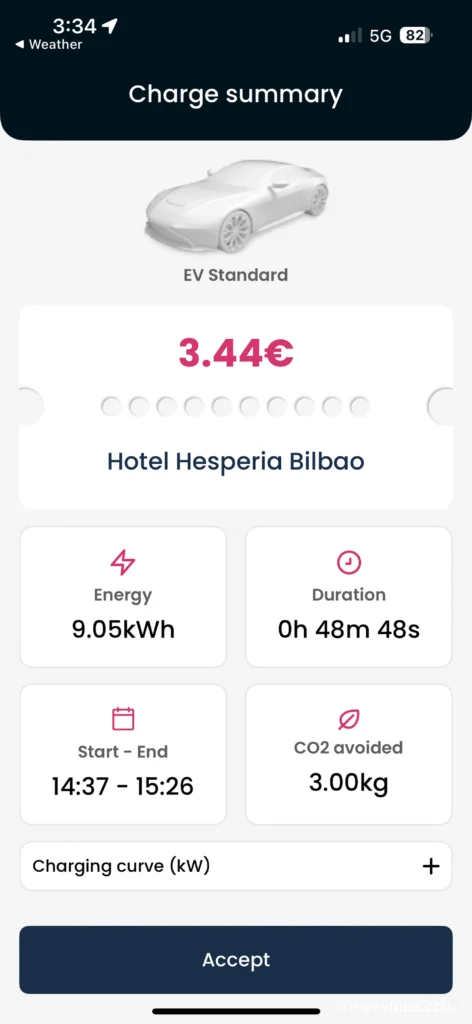Tap the 3.44€ price amount
Screen dimensions: 472x1024
236,353
